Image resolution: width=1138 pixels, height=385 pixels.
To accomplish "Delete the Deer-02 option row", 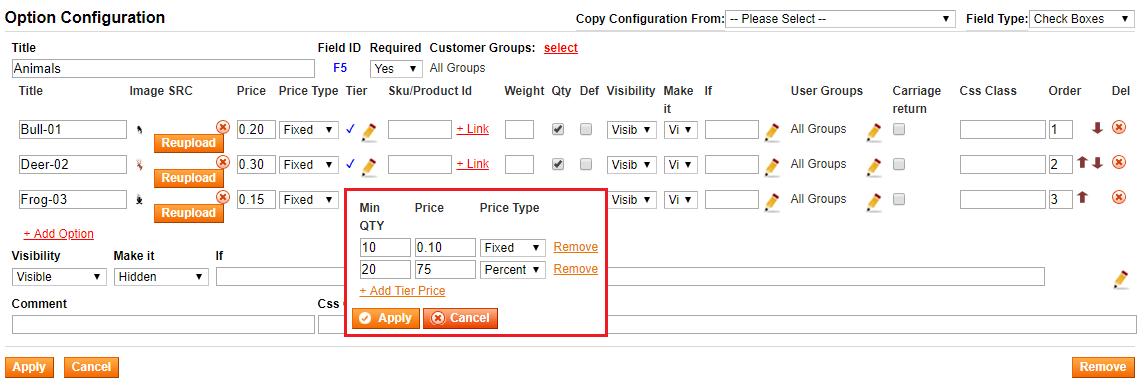I will pos(1118,161).
